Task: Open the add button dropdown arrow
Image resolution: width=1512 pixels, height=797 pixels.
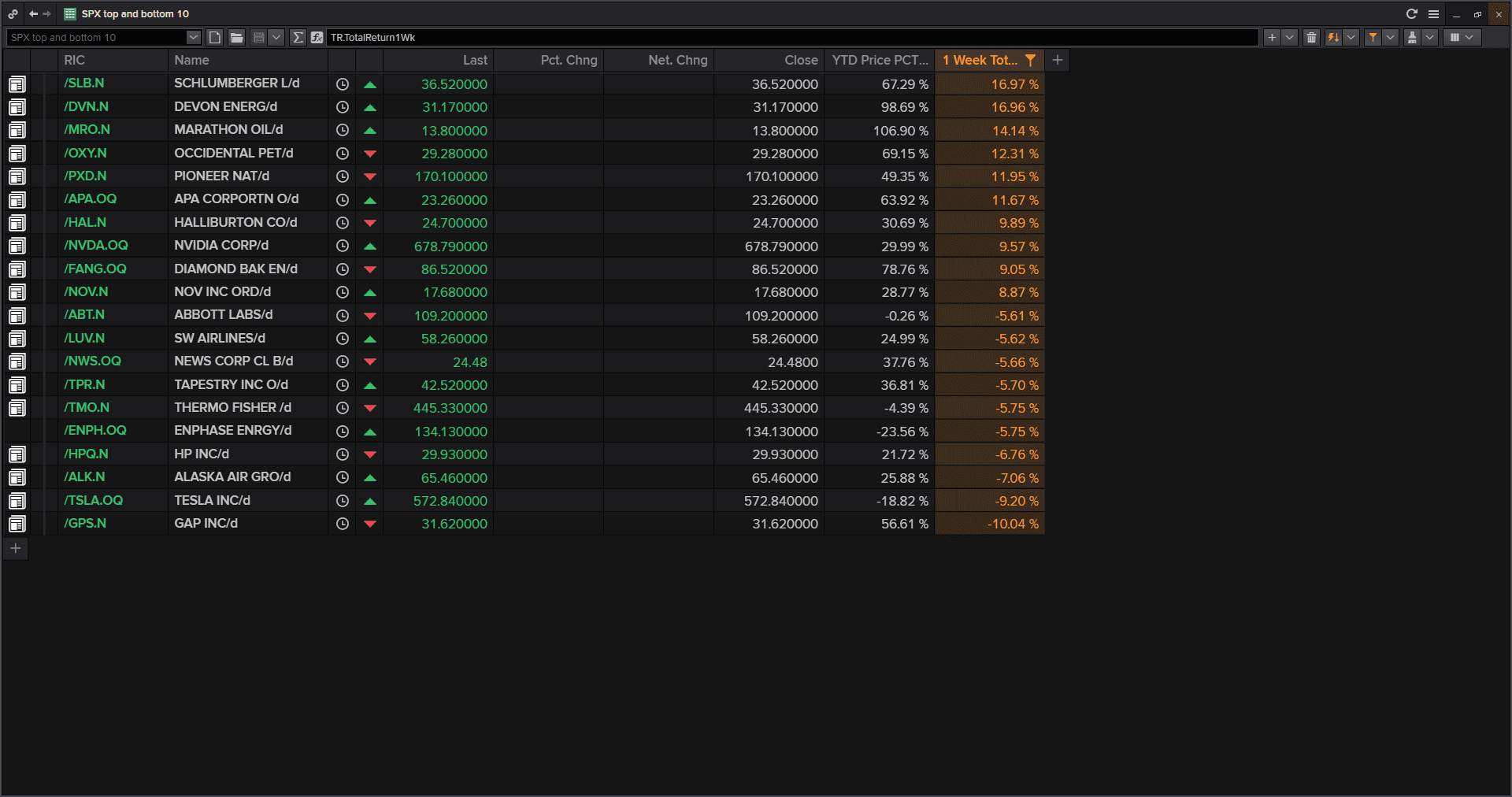Action: 1289,37
